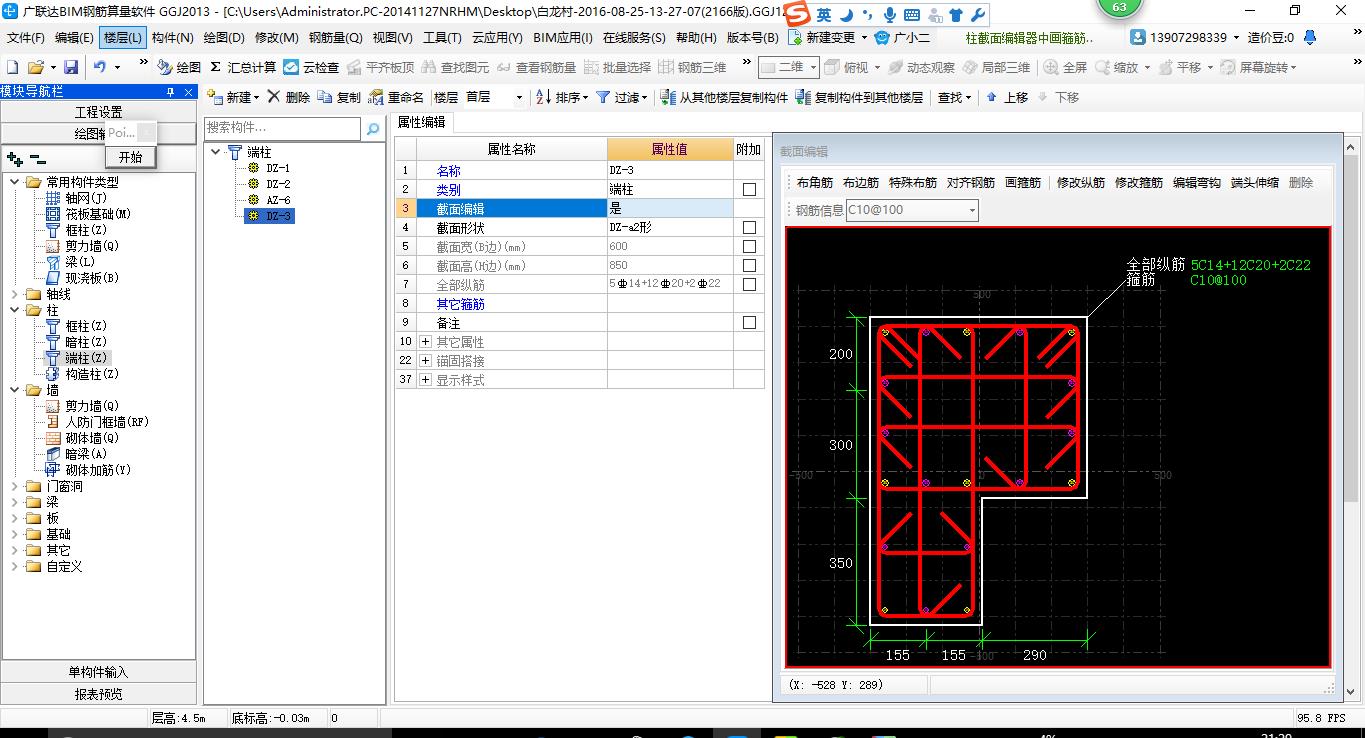Open the 新建 dropdown arrow
Screen dimensions: 1365x738
pos(257,98)
